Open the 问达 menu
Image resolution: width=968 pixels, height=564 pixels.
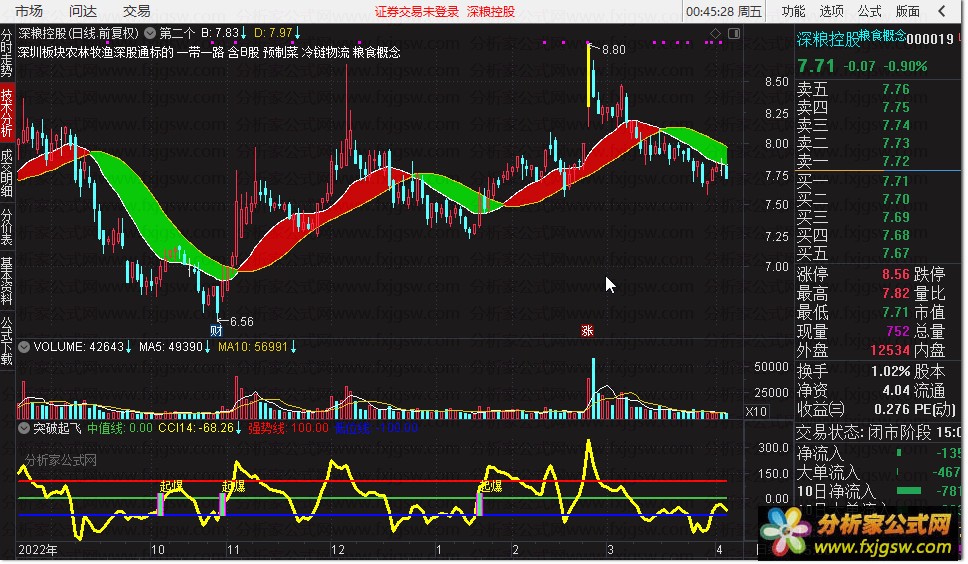click(x=83, y=11)
